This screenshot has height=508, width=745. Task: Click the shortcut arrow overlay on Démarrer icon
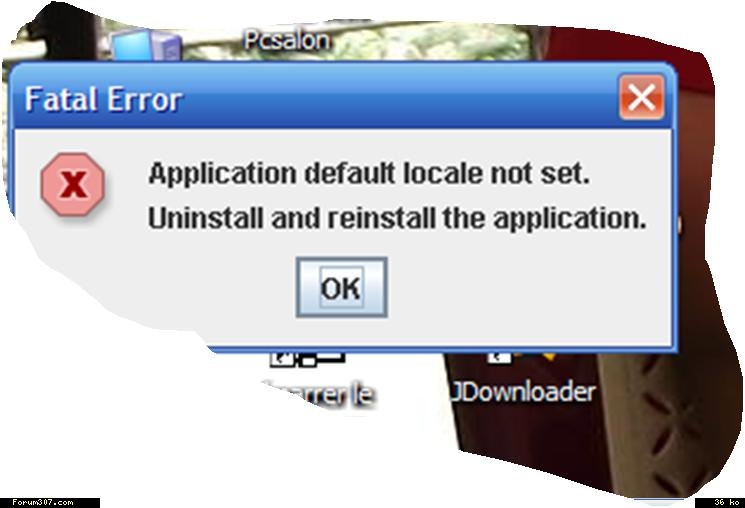[282, 359]
